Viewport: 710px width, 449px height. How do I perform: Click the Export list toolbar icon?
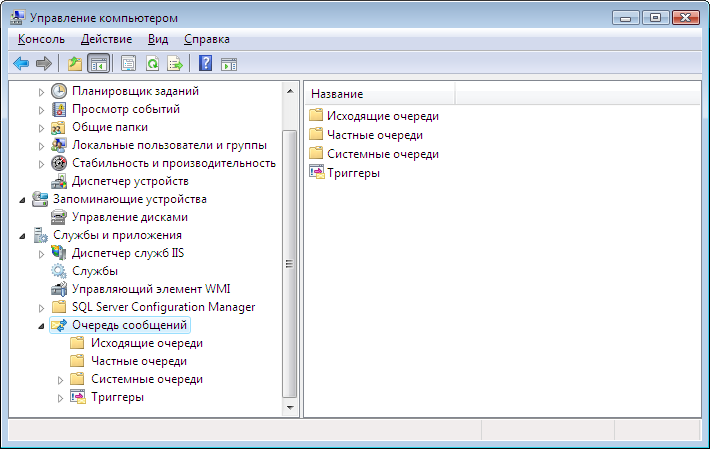click(x=175, y=64)
